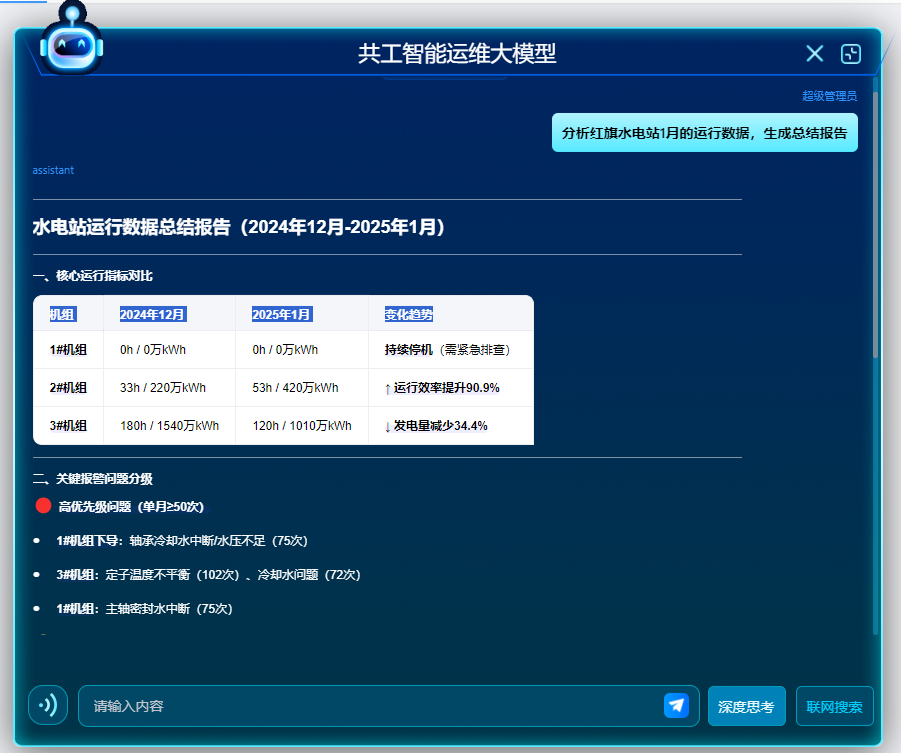Viewport: 901px width, 753px height.
Task: Send message with the paper plane icon
Action: (676, 705)
